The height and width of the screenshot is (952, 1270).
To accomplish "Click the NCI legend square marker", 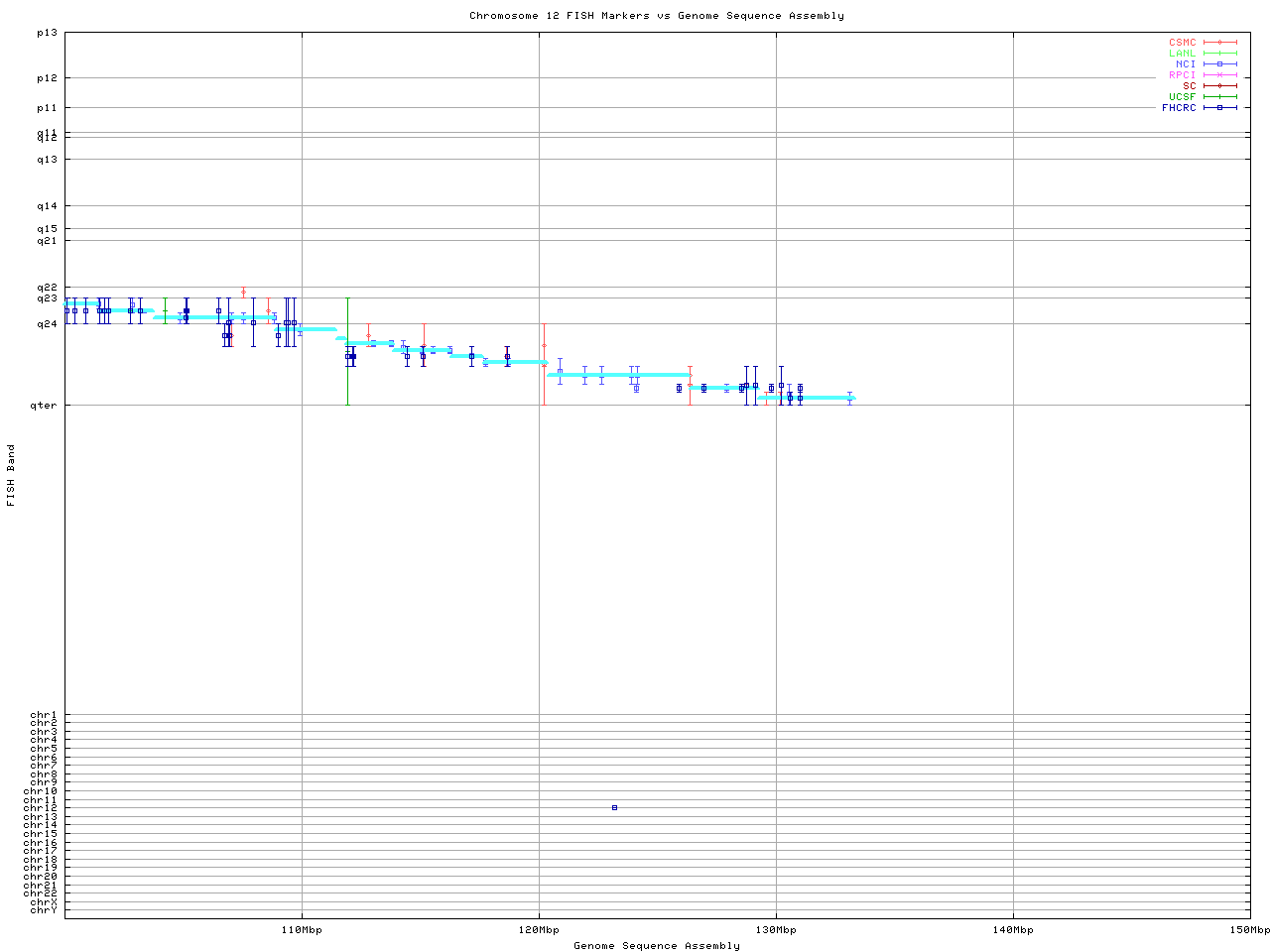I will pyautogui.click(x=1219, y=64).
